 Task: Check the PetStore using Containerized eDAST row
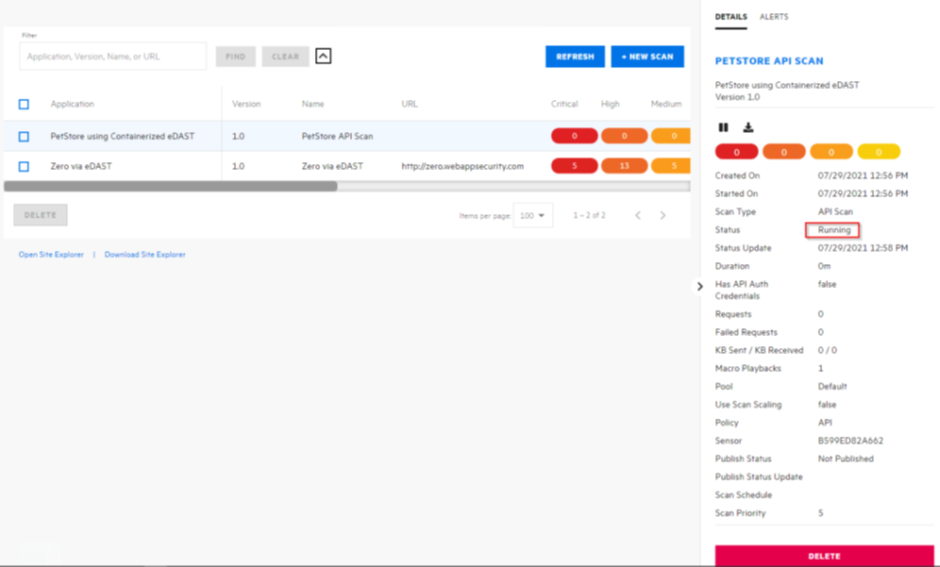pos(24,137)
